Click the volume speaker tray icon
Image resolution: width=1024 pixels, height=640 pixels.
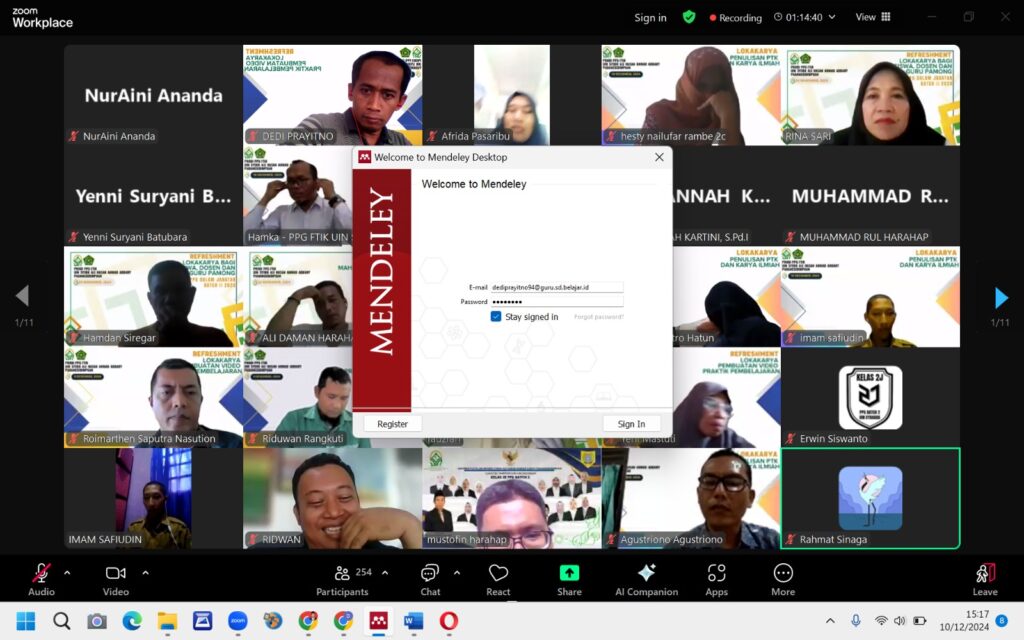(899, 620)
